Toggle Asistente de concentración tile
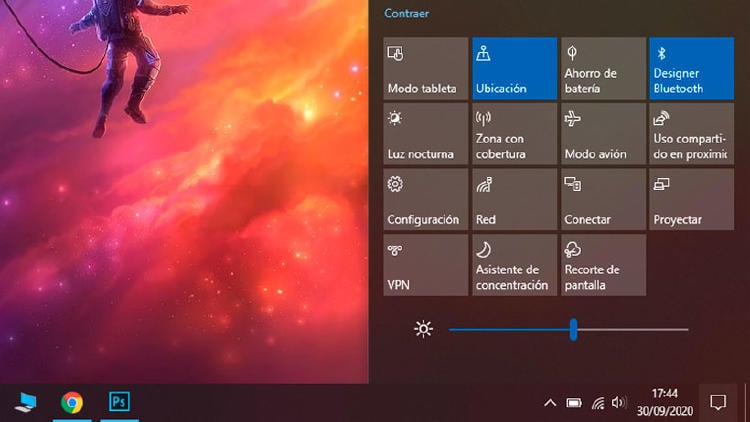The height and width of the screenshot is (422, 750). click(514, 265)
